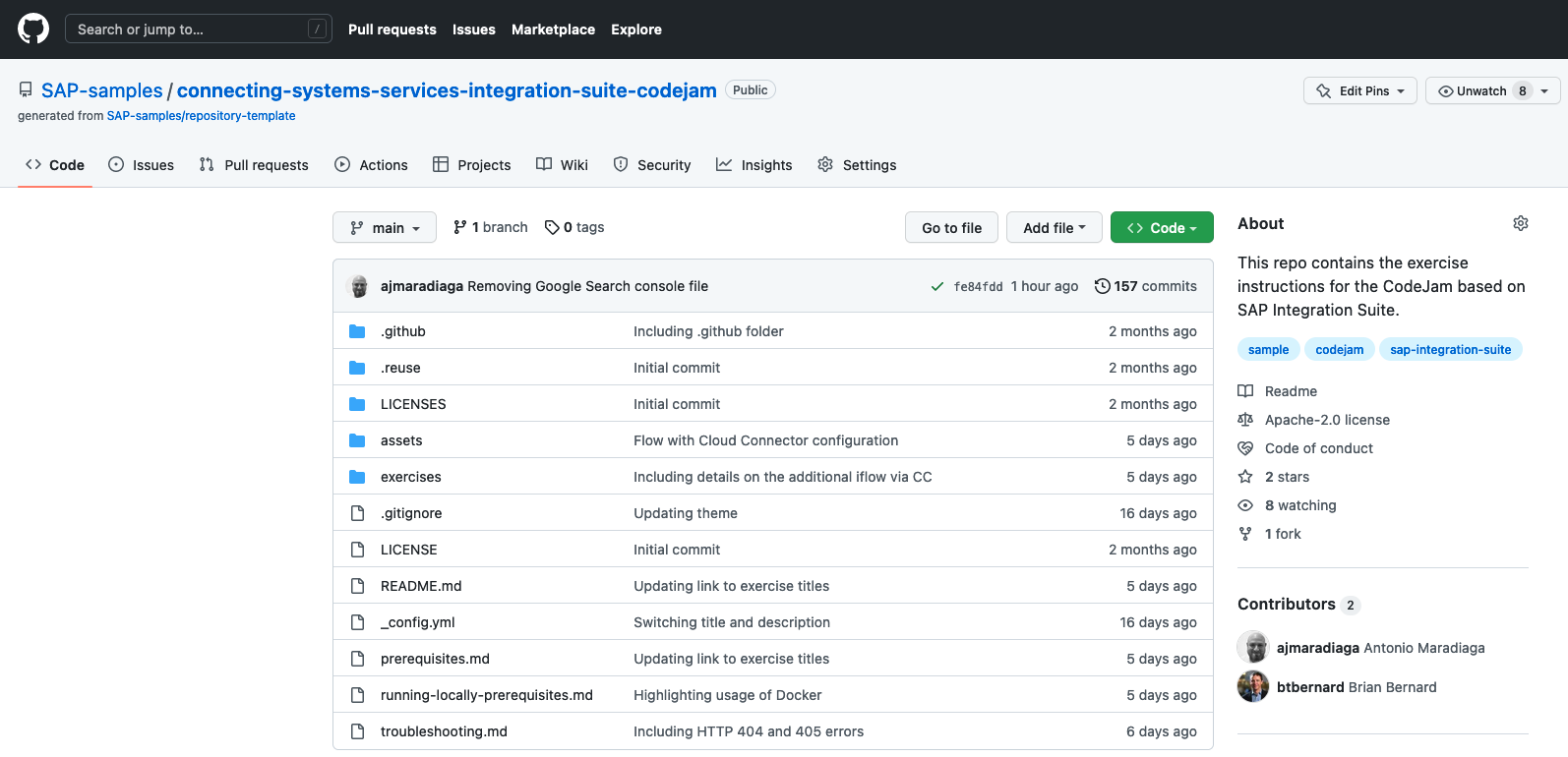Screen dimensions: 1568x757
Task: Open the Actions tab
Action: click(371, 165)
